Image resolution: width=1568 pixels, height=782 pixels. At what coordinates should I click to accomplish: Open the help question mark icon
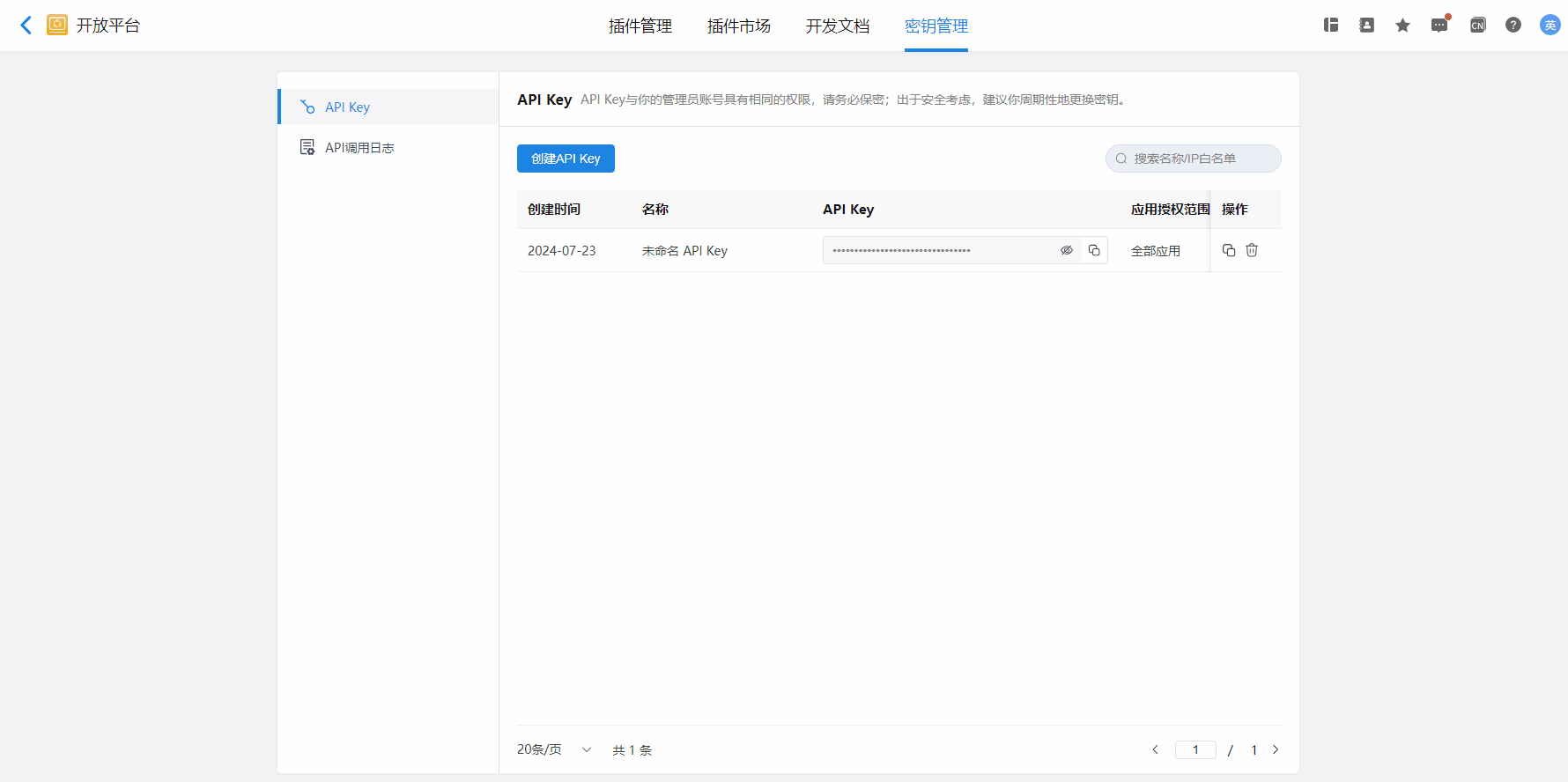click(1513, 25)
